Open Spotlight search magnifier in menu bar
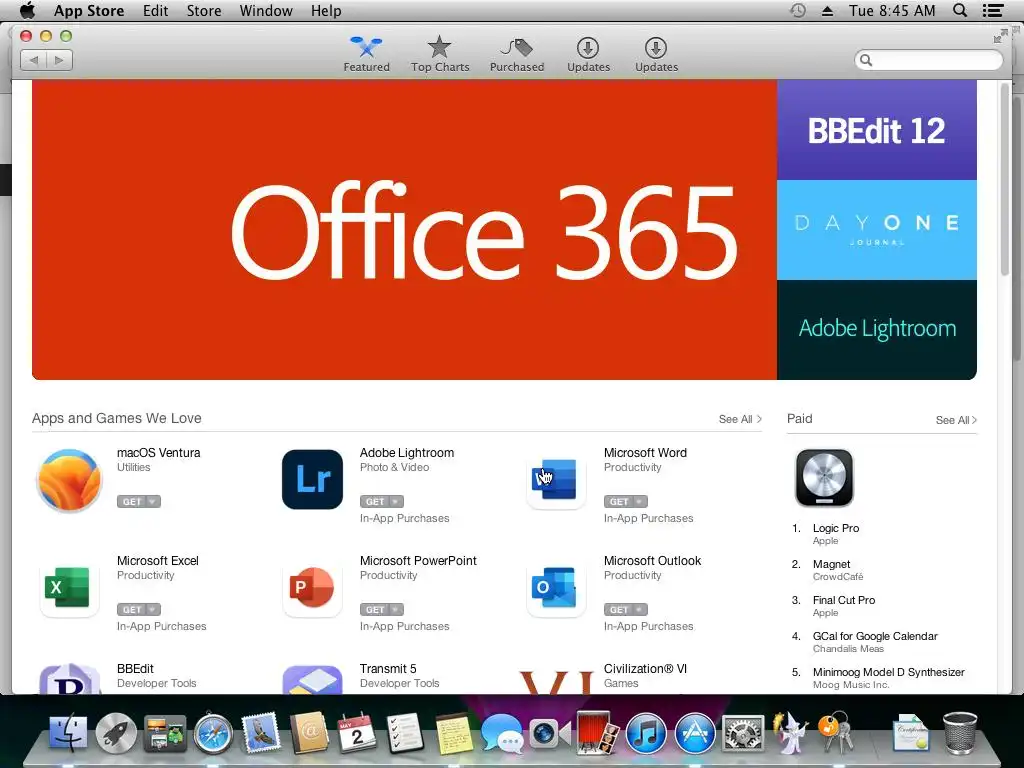 (x=959, y=10)
